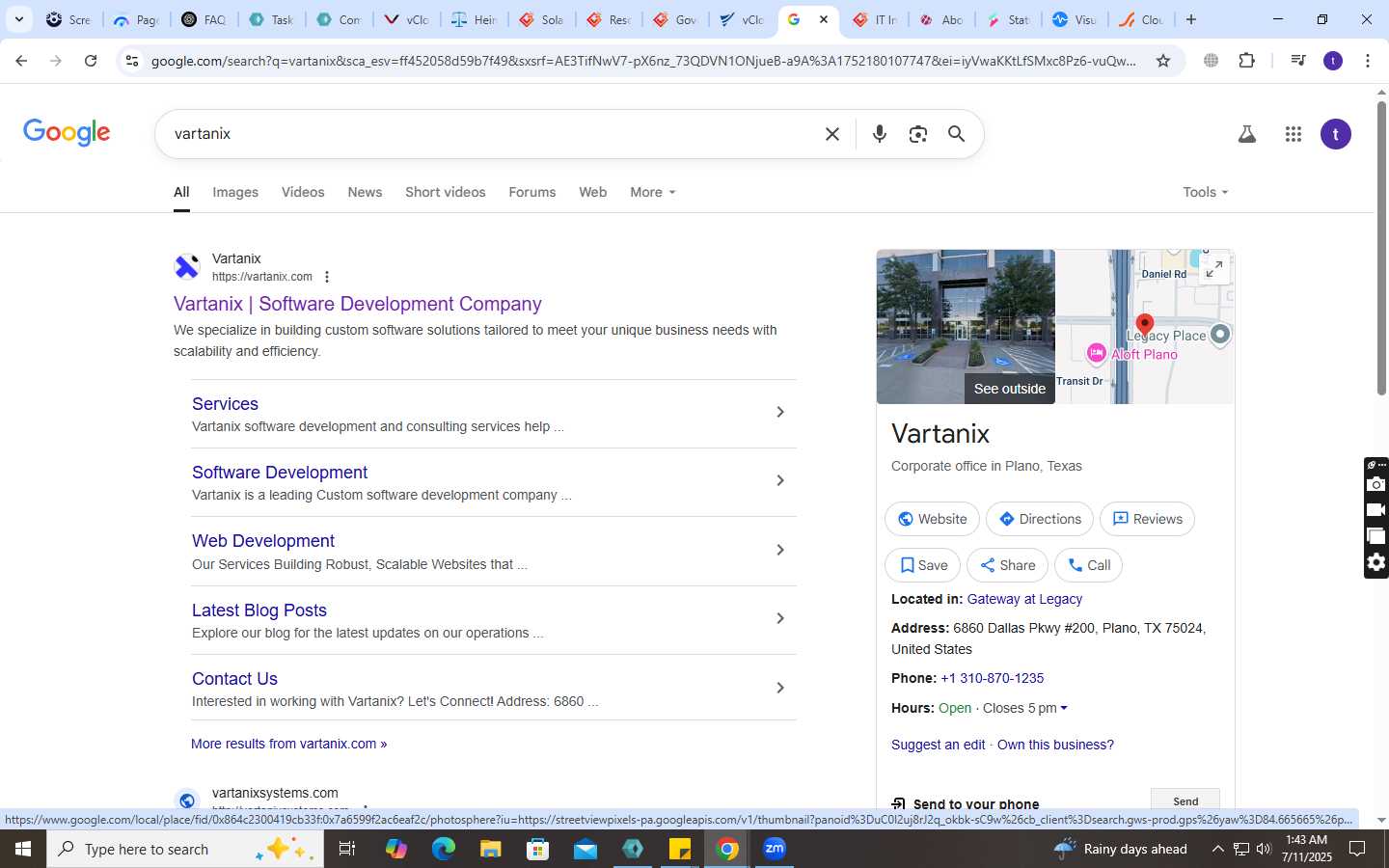This screenshot has height=868, width=1389.
Task: Click the Share button in panel
Action: pos(1007,565)
